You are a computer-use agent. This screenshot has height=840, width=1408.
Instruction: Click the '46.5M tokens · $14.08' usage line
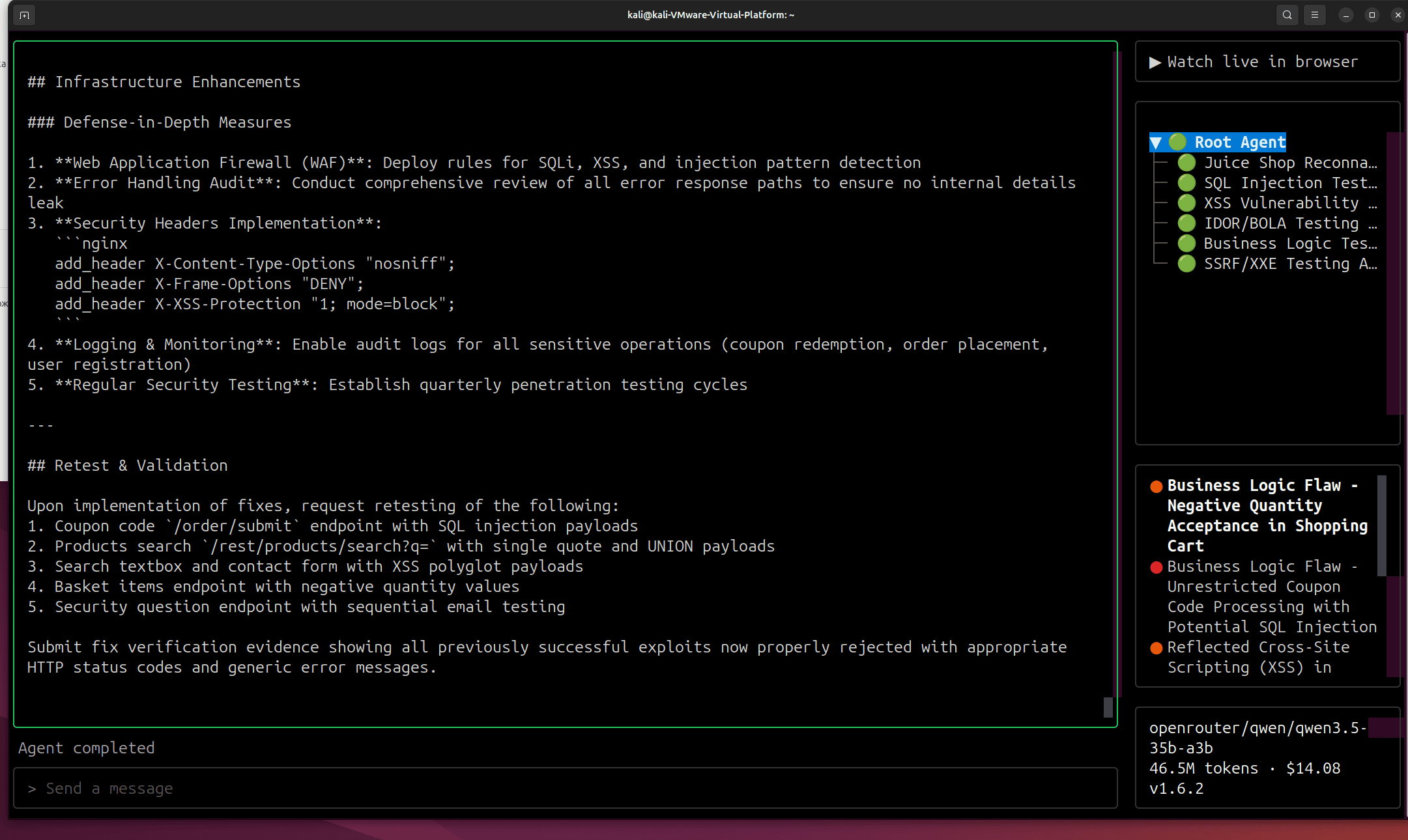pyautogui.click(x=1244, y=768)
